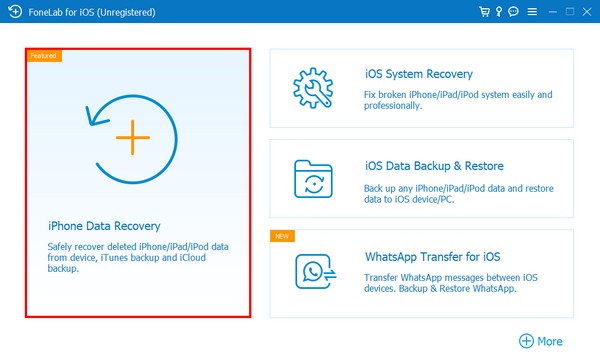This screenshot has width=600, height=364.
Task: Click 'Transfer WhatsApp messages between iOS' description
Action: click(451, 283)
